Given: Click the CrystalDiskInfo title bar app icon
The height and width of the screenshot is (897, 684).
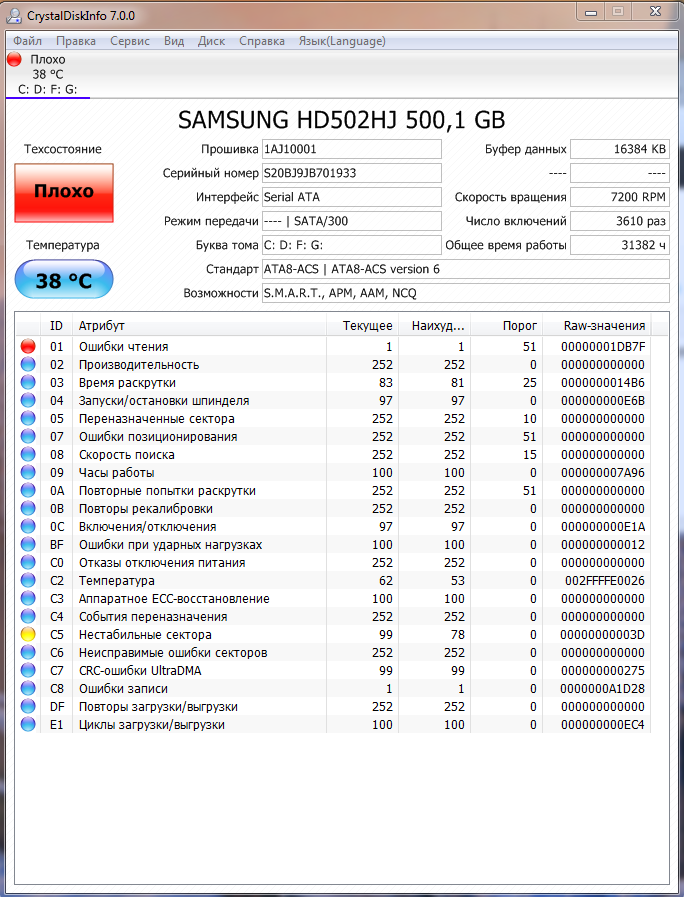Looking at the screenshot, I should pos(14,15).
